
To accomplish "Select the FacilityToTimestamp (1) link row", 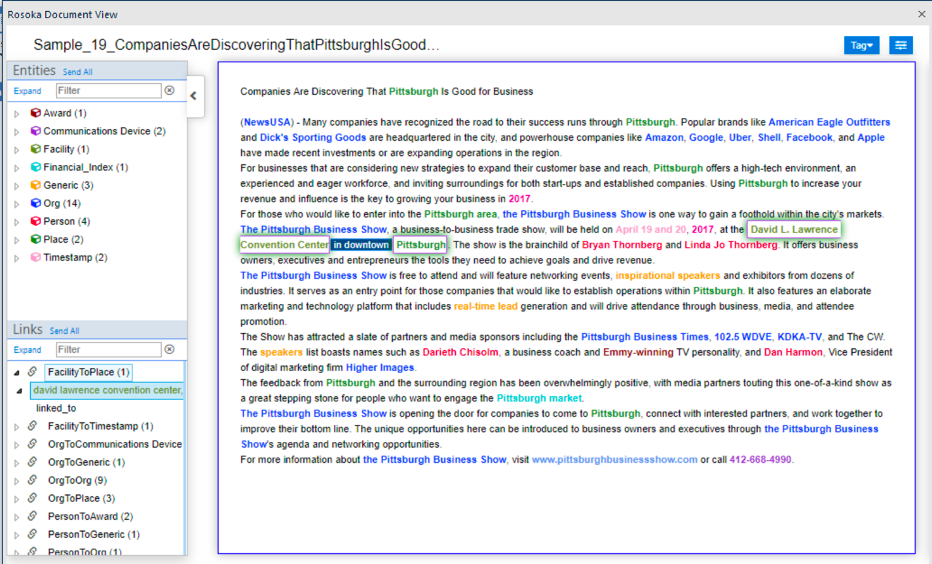I will coord(100,426).
